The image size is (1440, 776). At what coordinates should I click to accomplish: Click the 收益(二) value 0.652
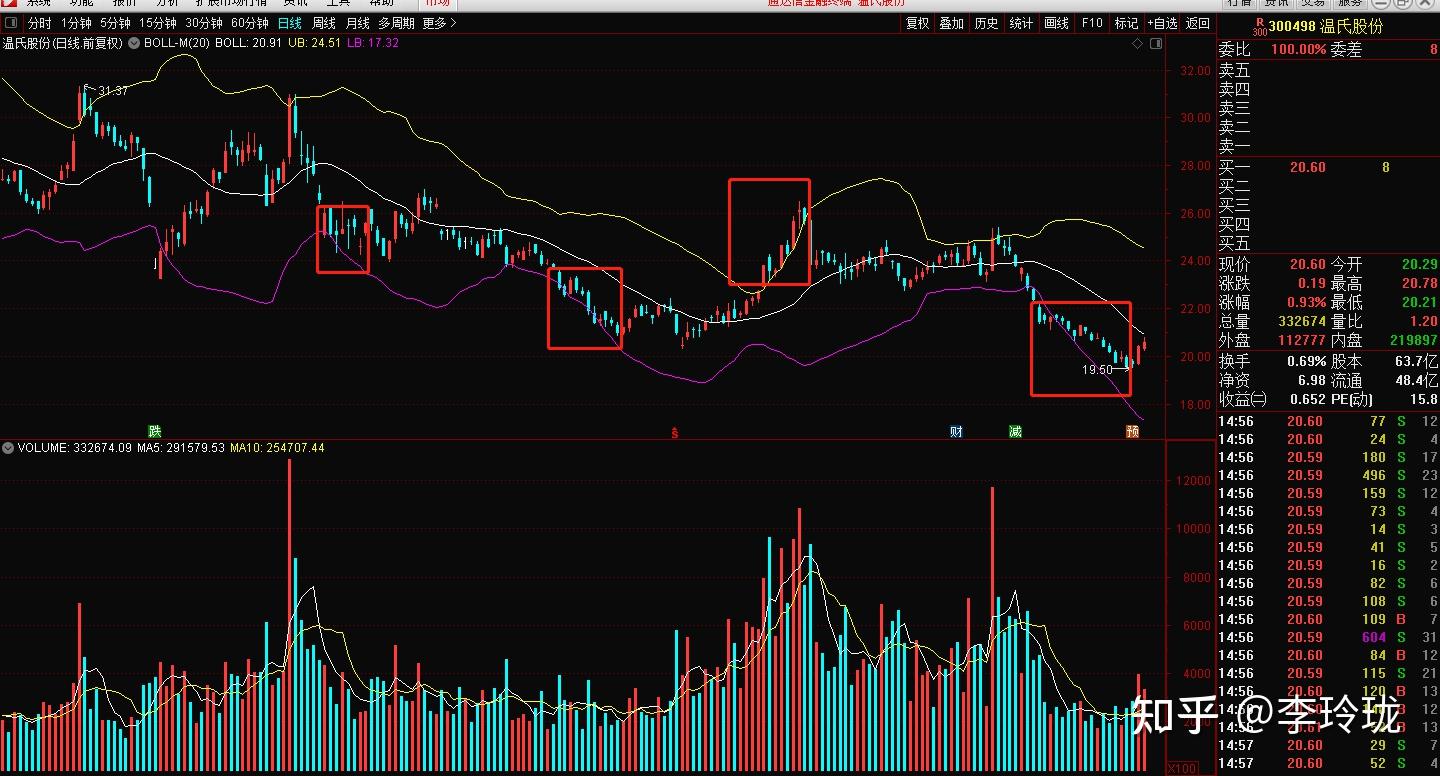[1307, 399]
